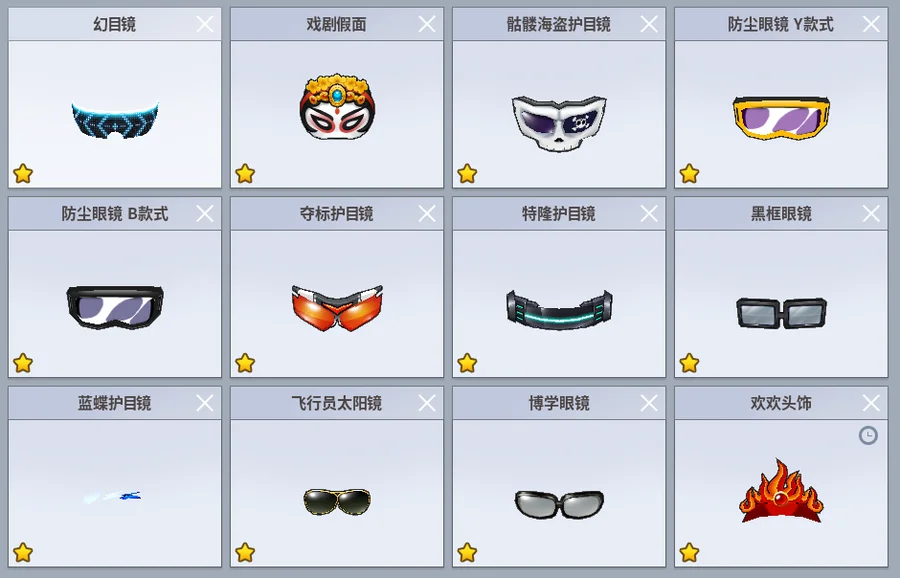Select the 欢欢头饰 flame headpiece
The image size is (900, 578).
pos(781,491)
